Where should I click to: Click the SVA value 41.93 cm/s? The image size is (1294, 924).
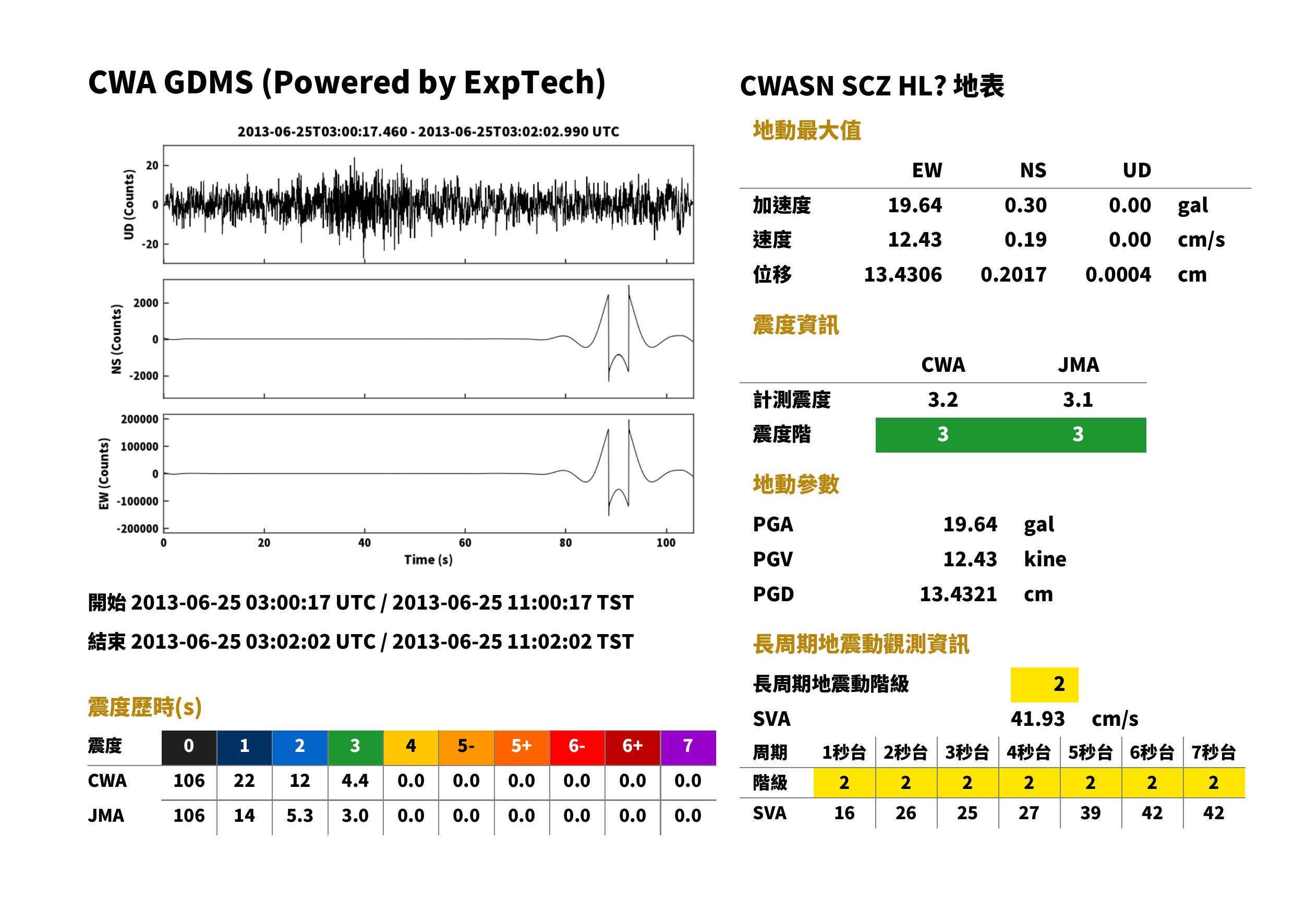coord(1074,719)
